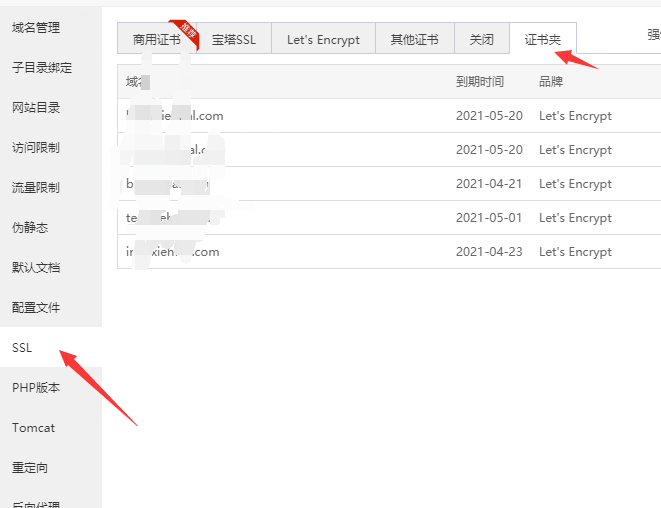661x508 pixels.
Task: Switch to the 宝塔SSL tab
Action: (x=234, y=40)
